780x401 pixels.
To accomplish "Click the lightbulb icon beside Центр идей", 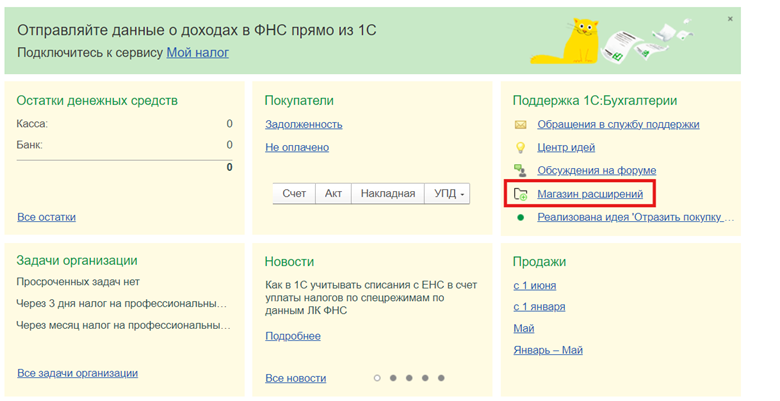I will pyautogui.click(x=520, y=148).
